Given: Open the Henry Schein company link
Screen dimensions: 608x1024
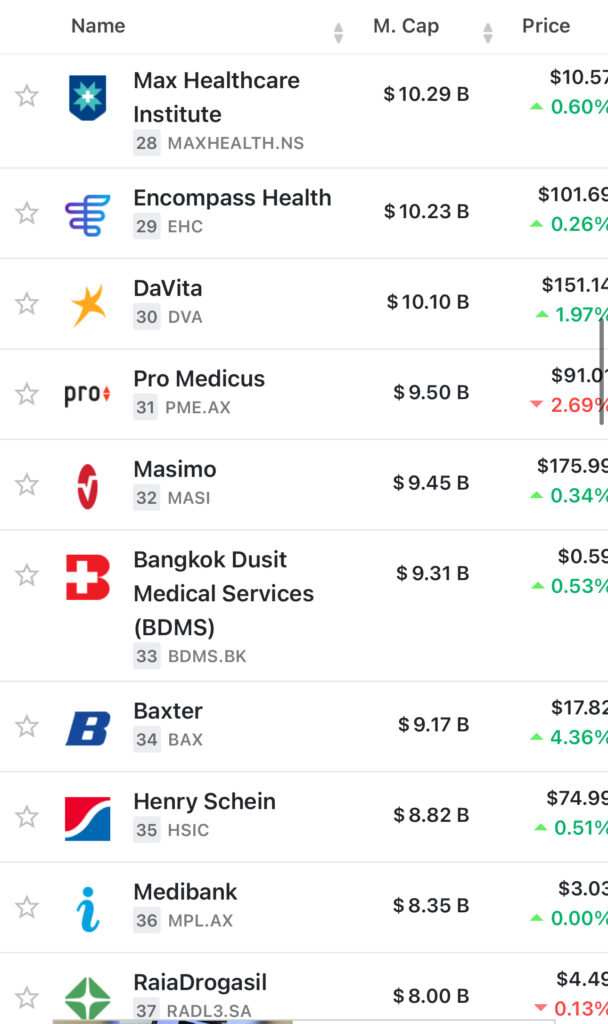Looking at the screenshot, I should 204,801.
